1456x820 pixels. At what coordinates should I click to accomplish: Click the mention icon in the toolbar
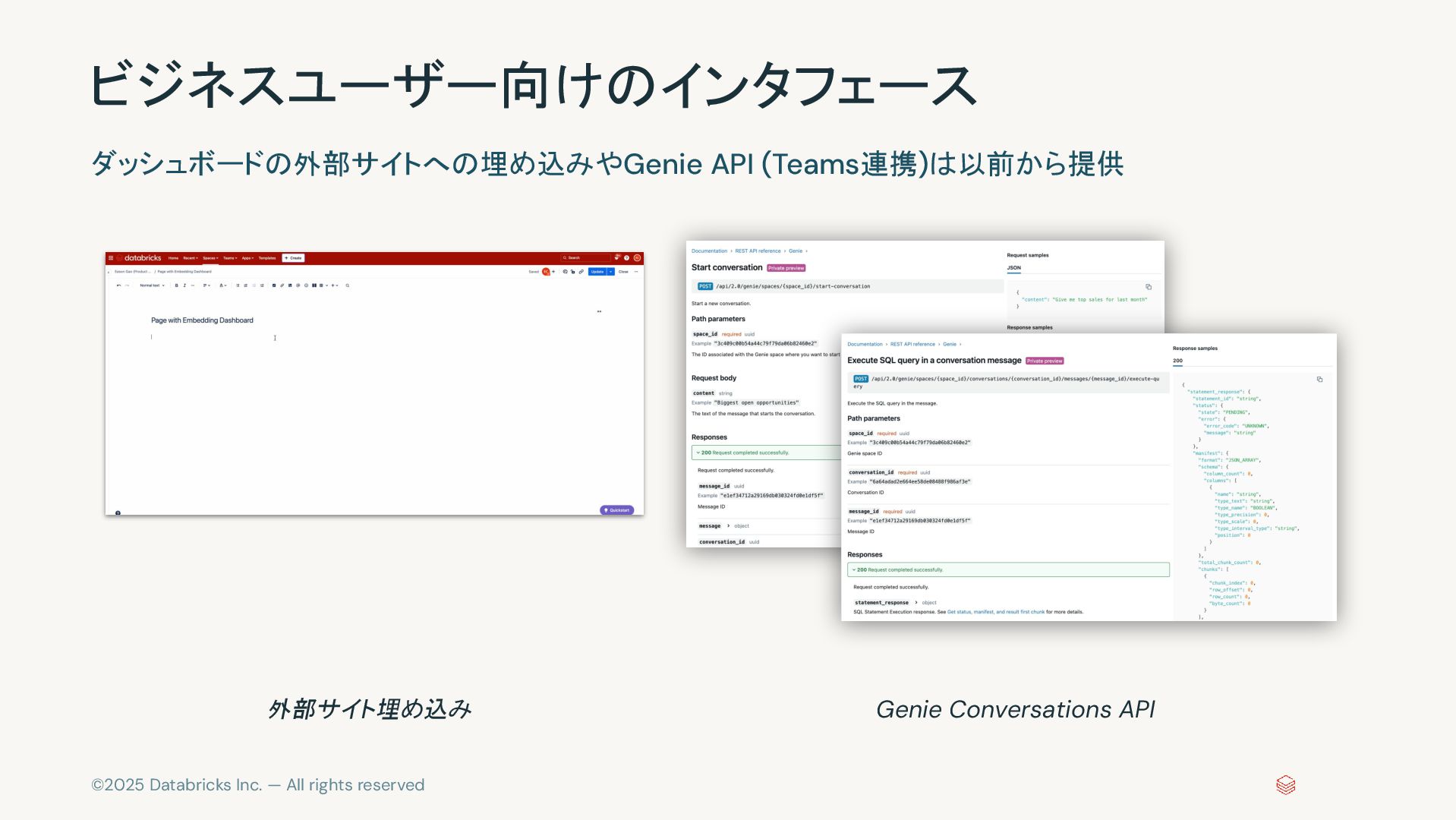298,285
